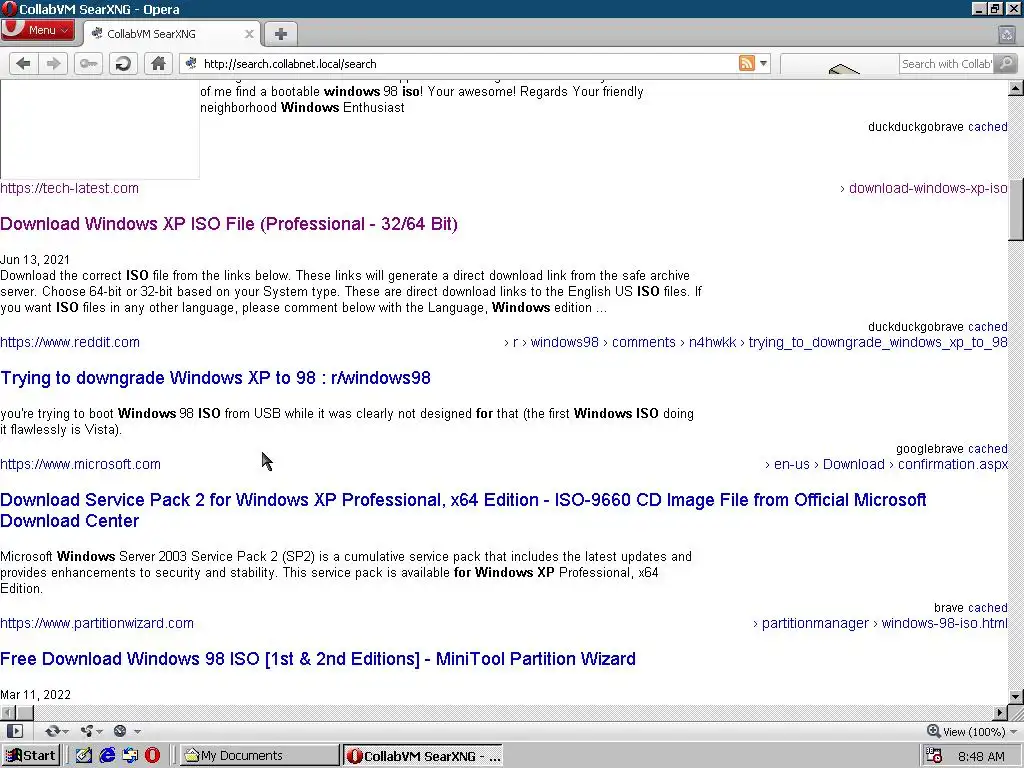Toggle the side panel button in status bar
The height and width of the screenshot is (768, 1024).
coord(14,731)
